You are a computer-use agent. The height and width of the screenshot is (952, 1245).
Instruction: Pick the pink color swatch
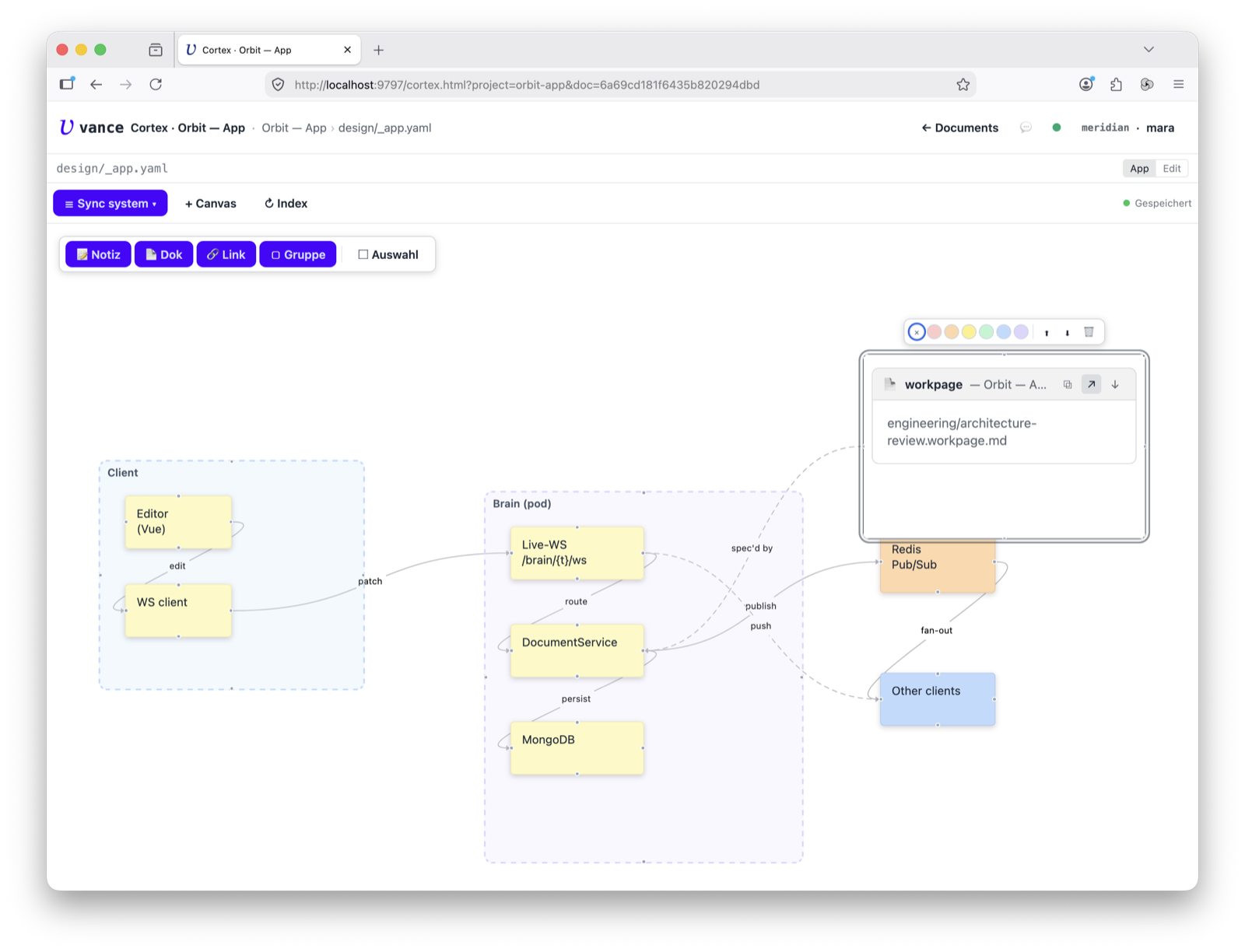[x=935, y=332]
